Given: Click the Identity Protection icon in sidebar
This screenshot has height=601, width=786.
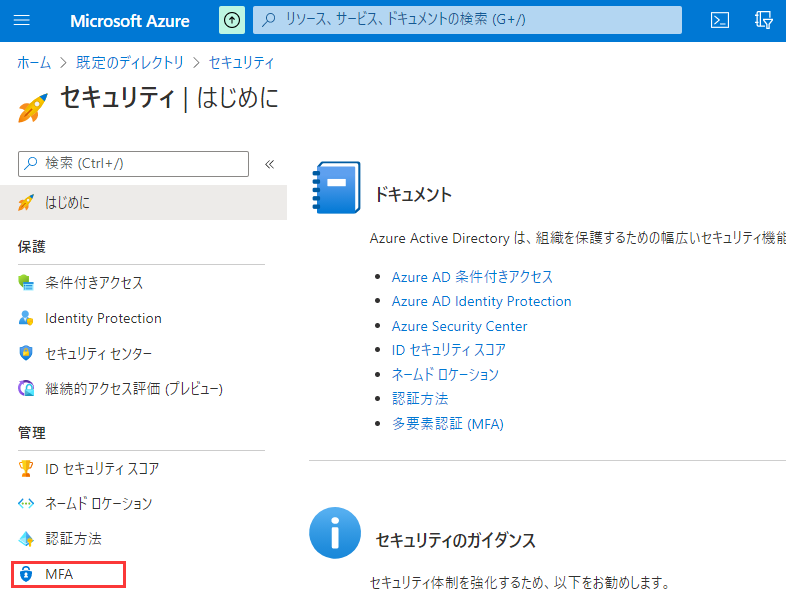Looking at the screenshot, I should (x=27, y=318).
